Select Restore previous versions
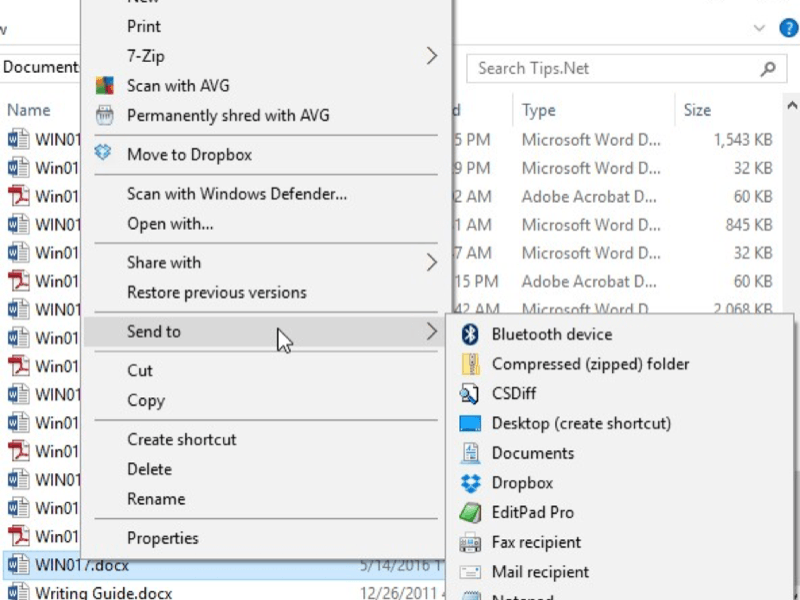The image size is (800, 600). coord(217,293)
